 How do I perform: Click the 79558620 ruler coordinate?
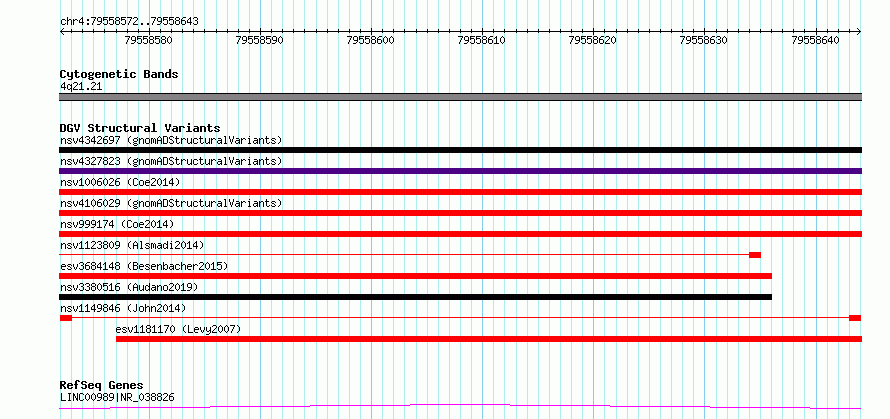(x=593, y=40)
